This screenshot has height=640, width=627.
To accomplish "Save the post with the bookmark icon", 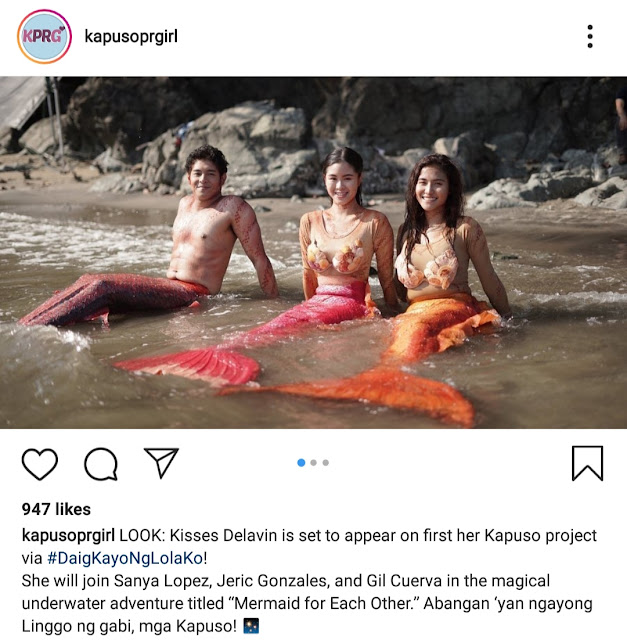I will pos(587,464).
